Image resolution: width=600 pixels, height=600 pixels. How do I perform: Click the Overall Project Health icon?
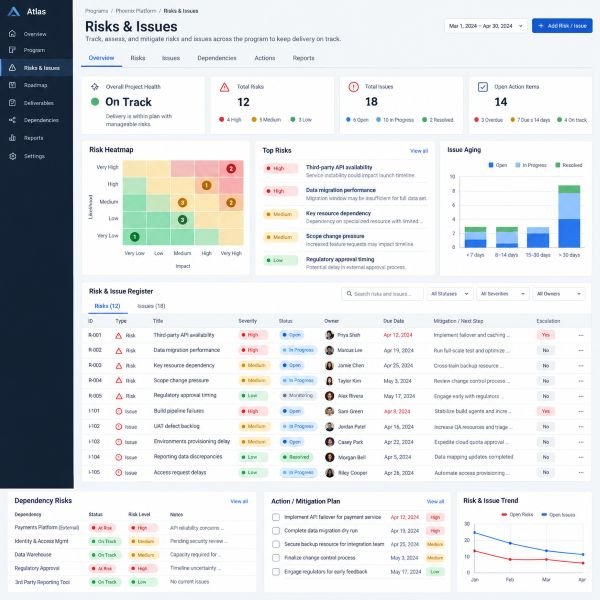coord(95,87)
